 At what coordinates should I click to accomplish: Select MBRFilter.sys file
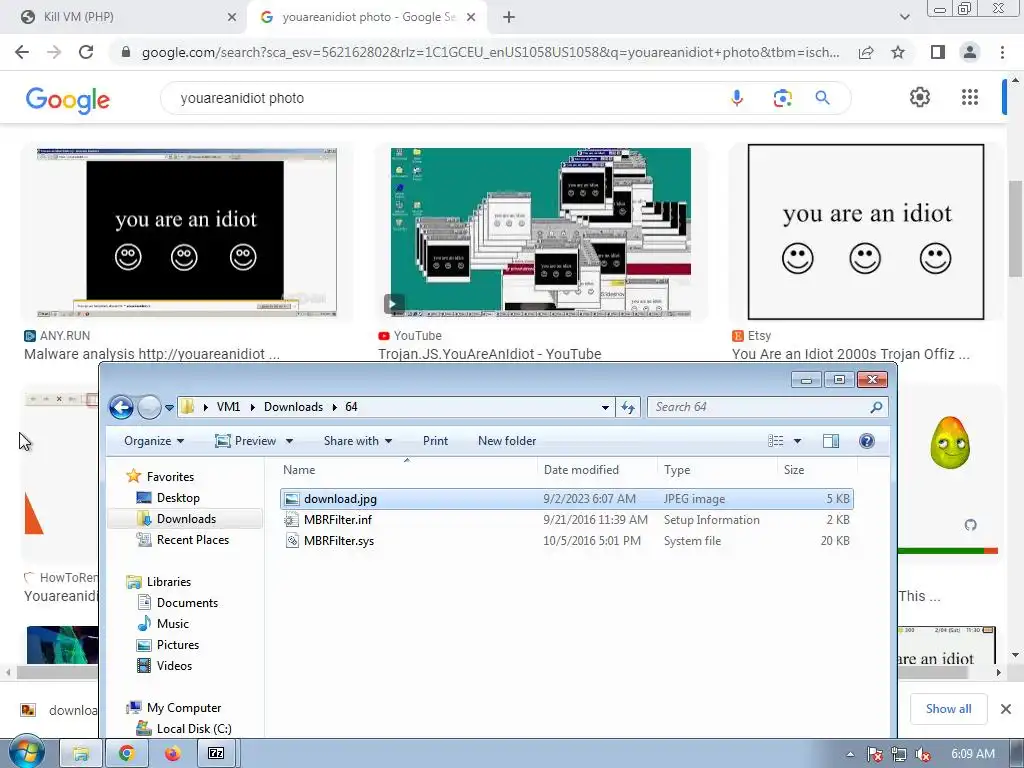coord(566,541)
